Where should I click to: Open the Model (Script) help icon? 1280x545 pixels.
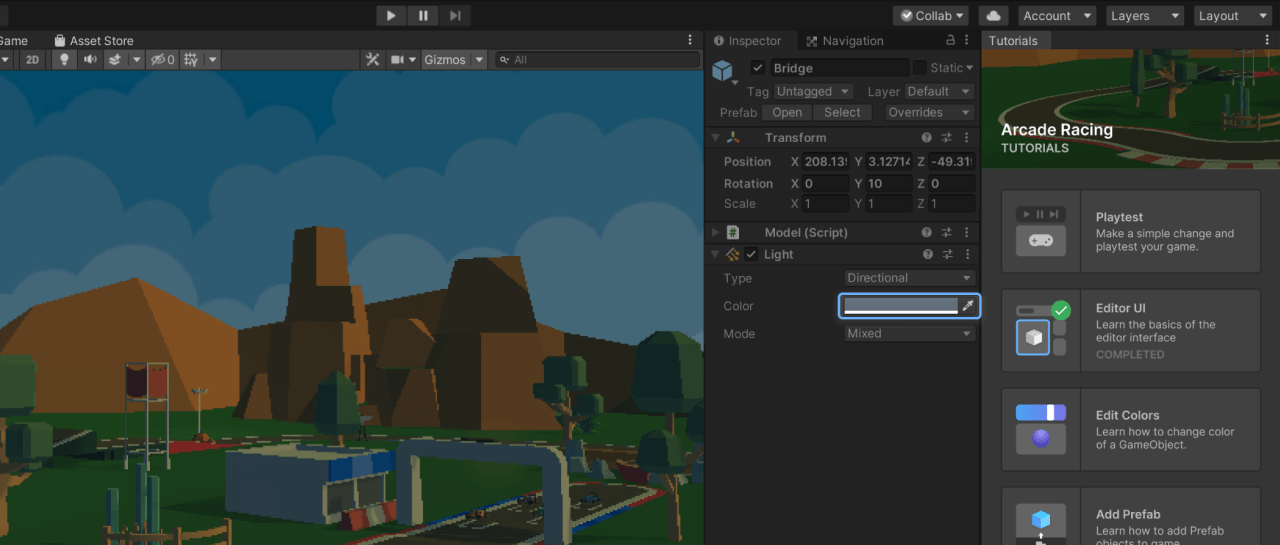(927, 232)
